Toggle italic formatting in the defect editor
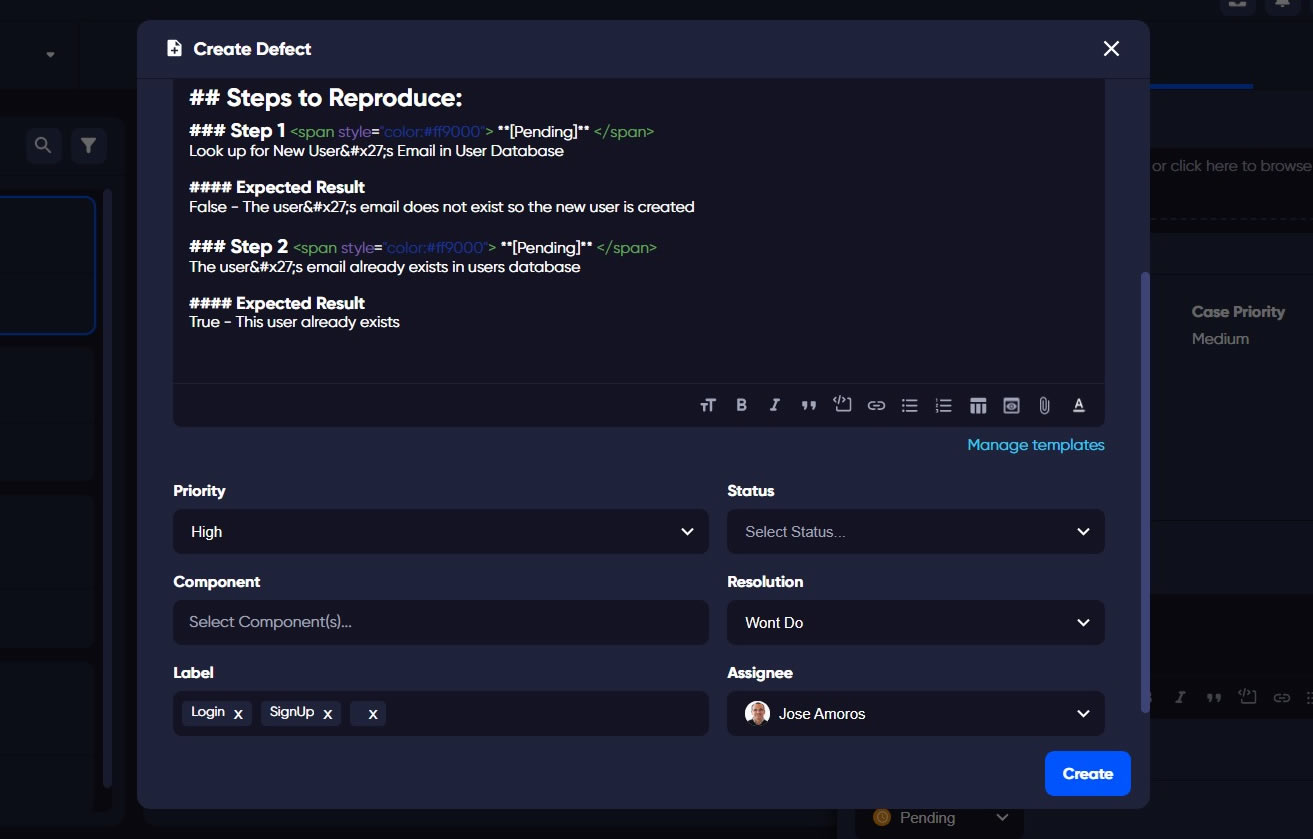This screenshot has height=839, width=1313. coord(774,405)
